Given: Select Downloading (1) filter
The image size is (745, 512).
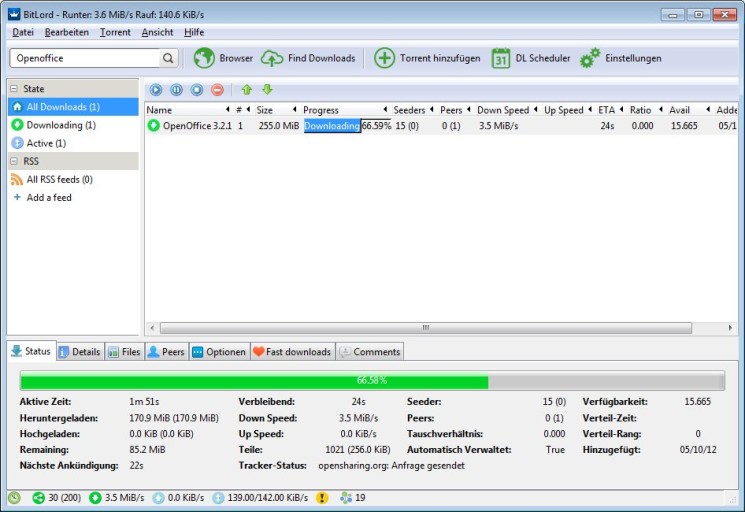Looking at the screenshot, I should 73,125.
